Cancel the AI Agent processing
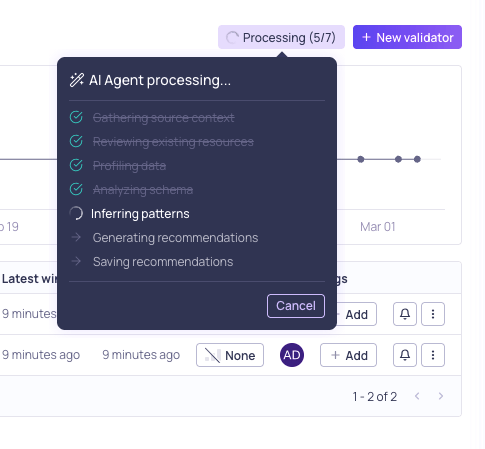Image resolution: width=485 pixels, height=449 pixels. pos(296,306)
